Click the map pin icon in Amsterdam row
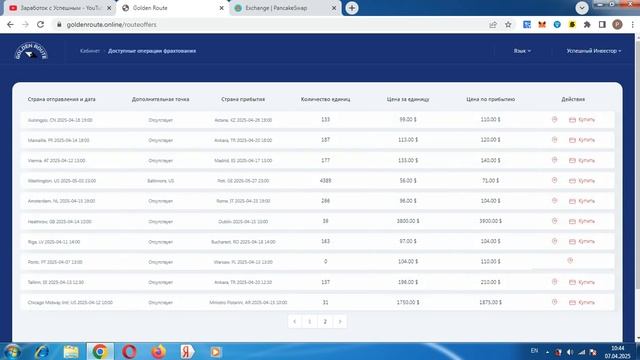 point(554,200)
